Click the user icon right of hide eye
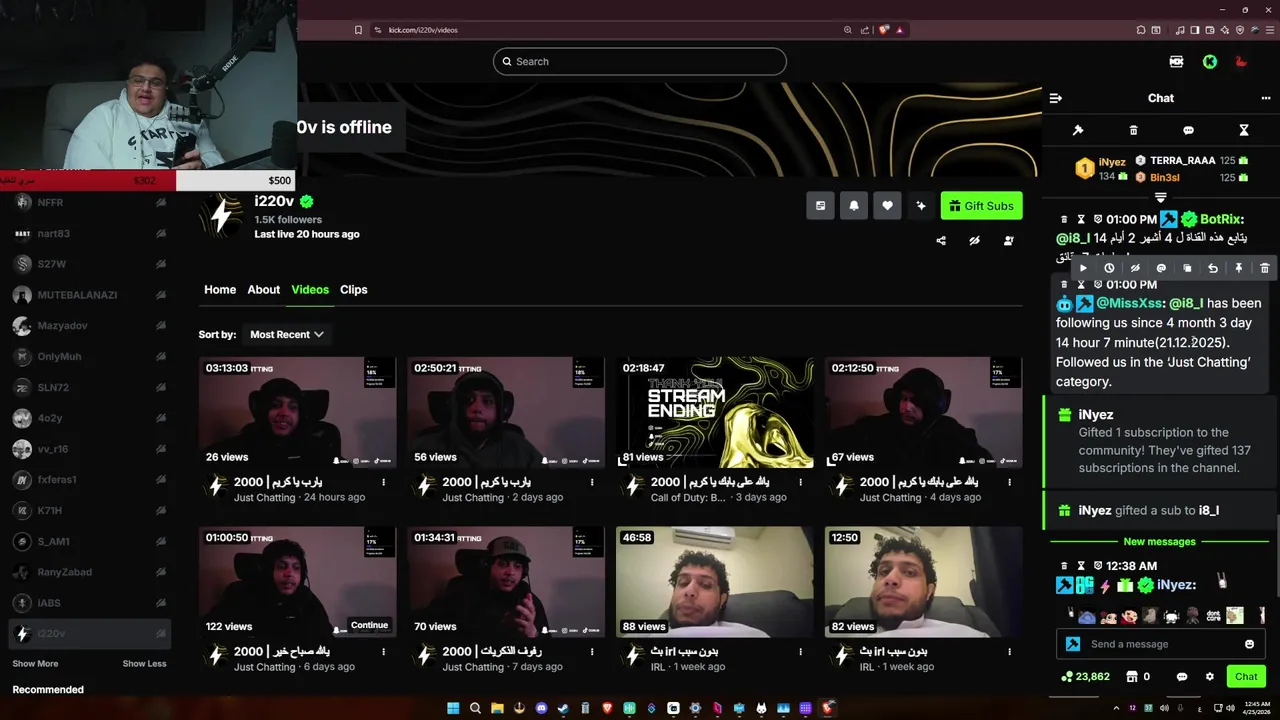Viewport: 1280px width, 720px height. click(x=1008, y=241)
